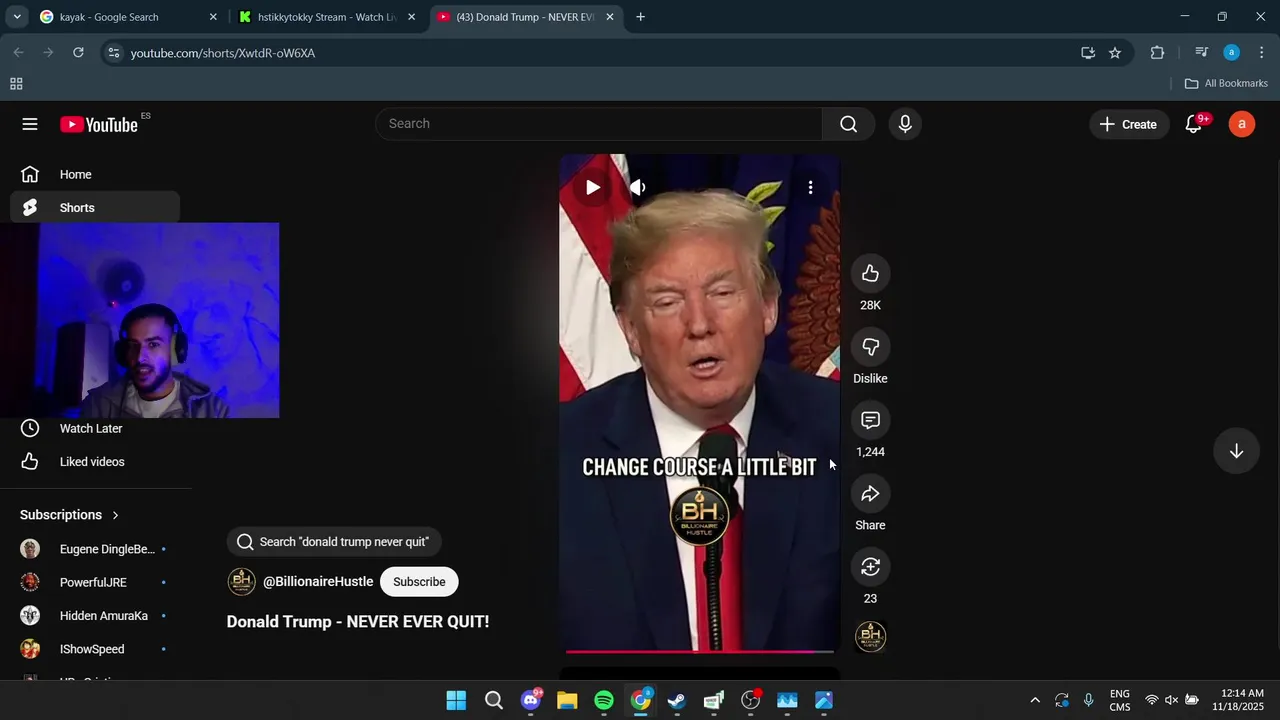The image size is (1280, 720).
Task: Dislike the short with thumbs down
Action: pyautogui.click(x=870, y=347)
